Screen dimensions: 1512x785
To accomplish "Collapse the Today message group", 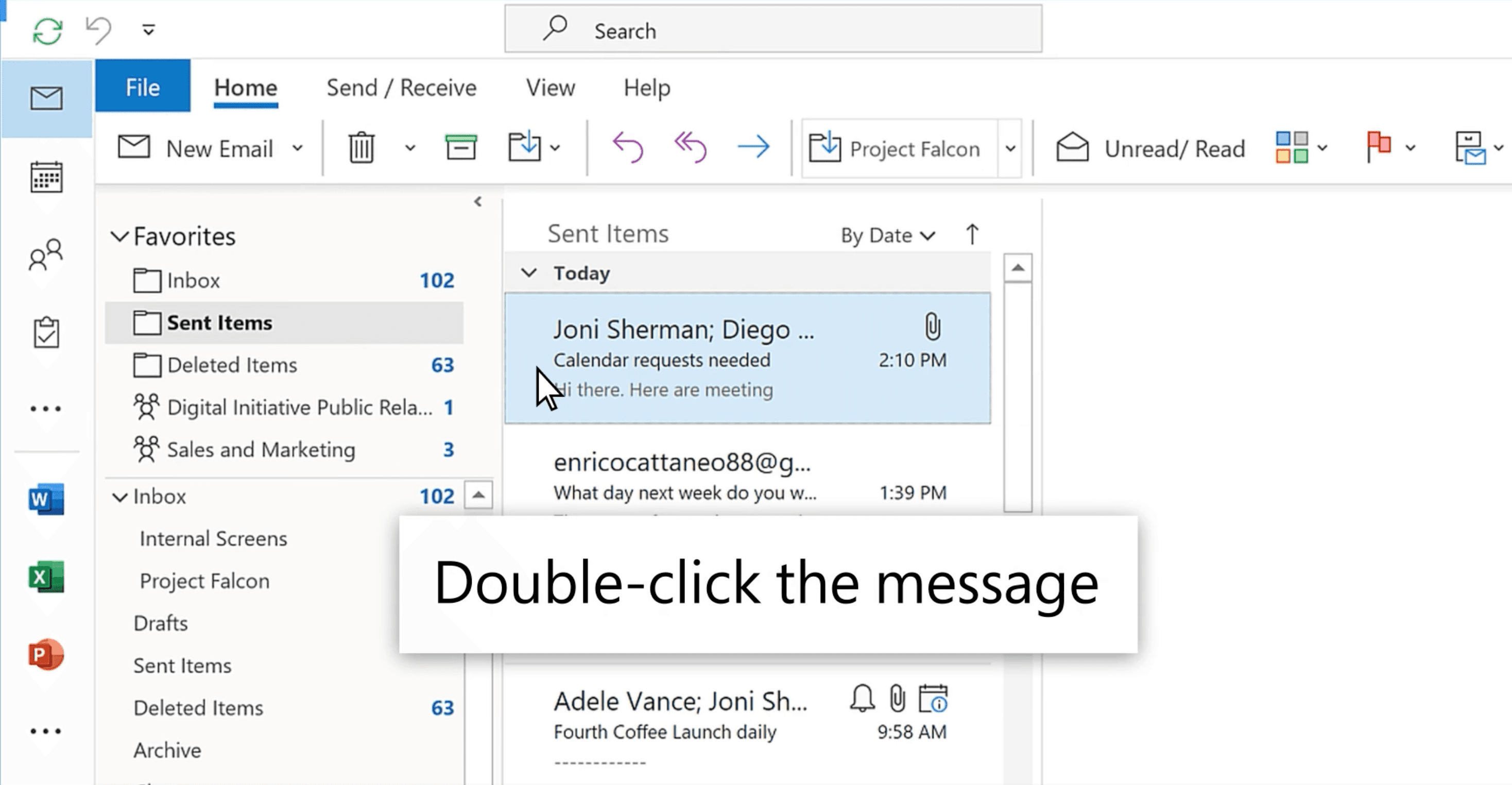I will [529, 273].
